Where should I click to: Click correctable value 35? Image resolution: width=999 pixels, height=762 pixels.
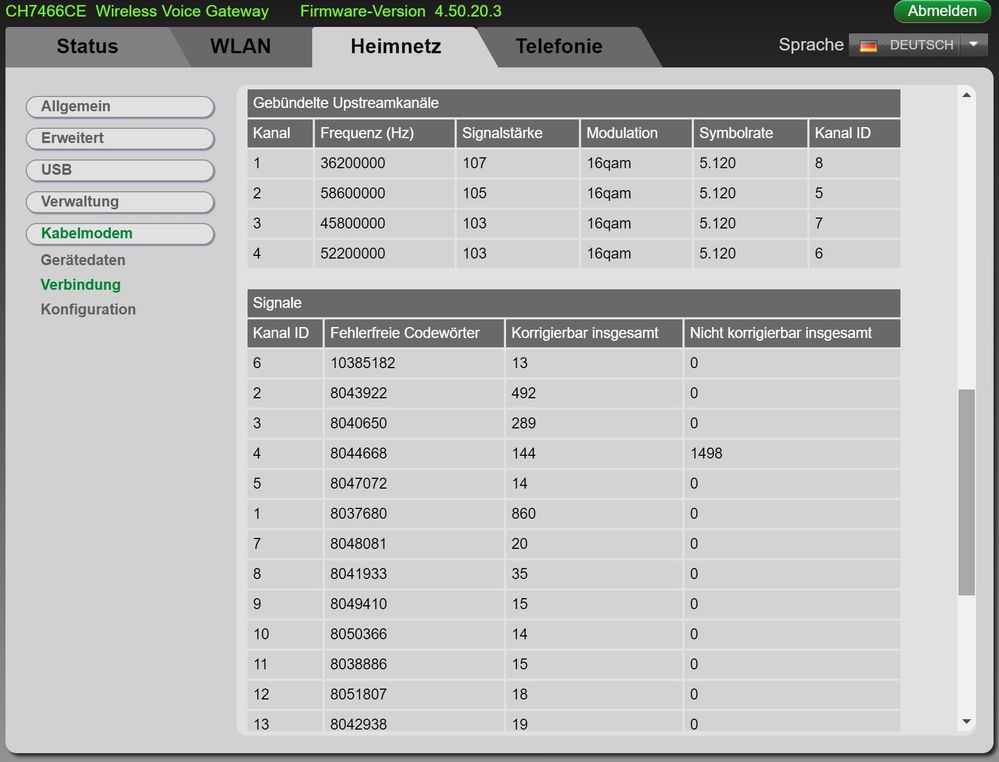[519, 574]
